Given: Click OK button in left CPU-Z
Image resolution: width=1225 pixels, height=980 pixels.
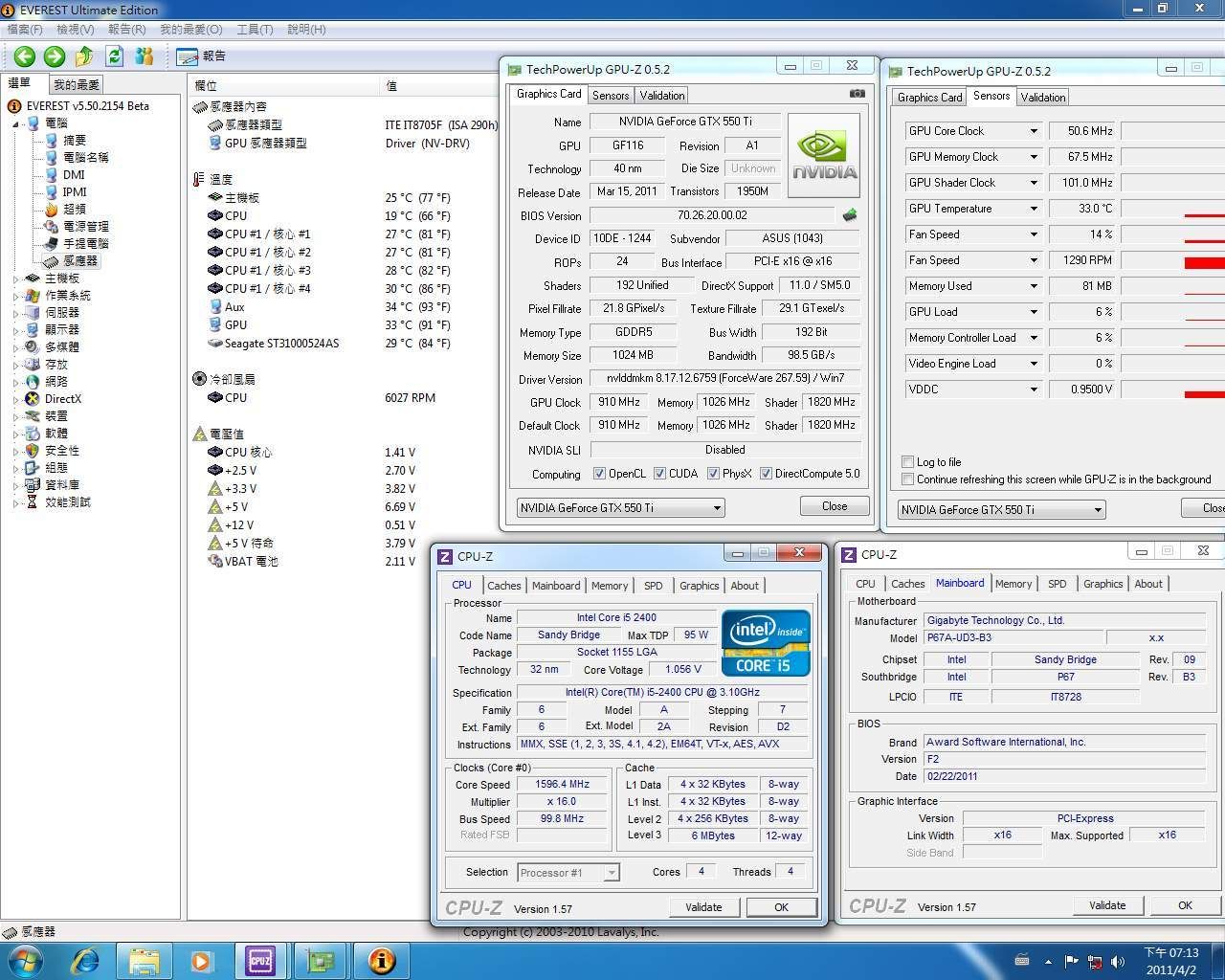Looking at the screenshot, I should (x=782, y=907).
